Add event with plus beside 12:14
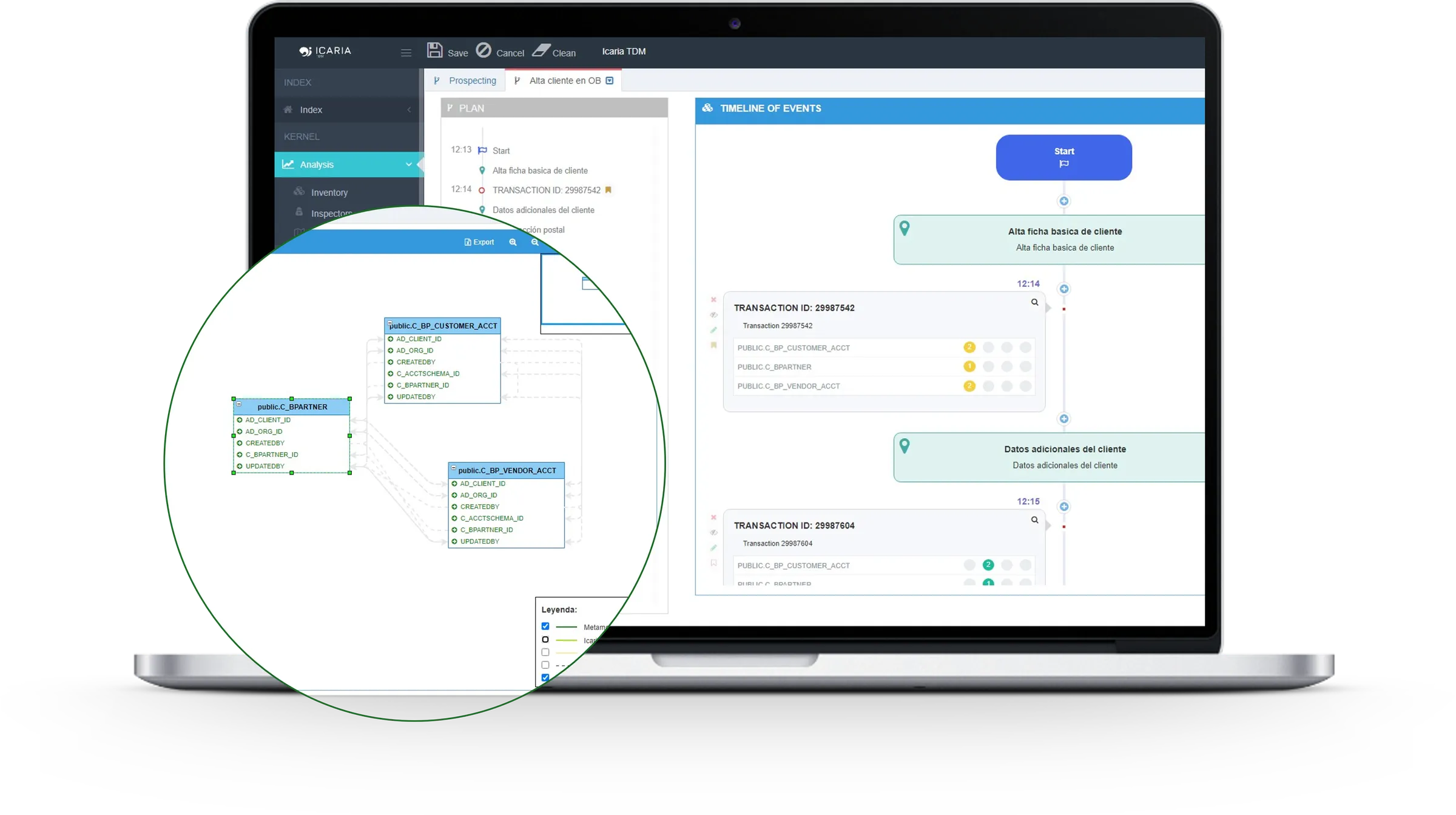Screen dimensions: 1456x815 (1063, 289)
